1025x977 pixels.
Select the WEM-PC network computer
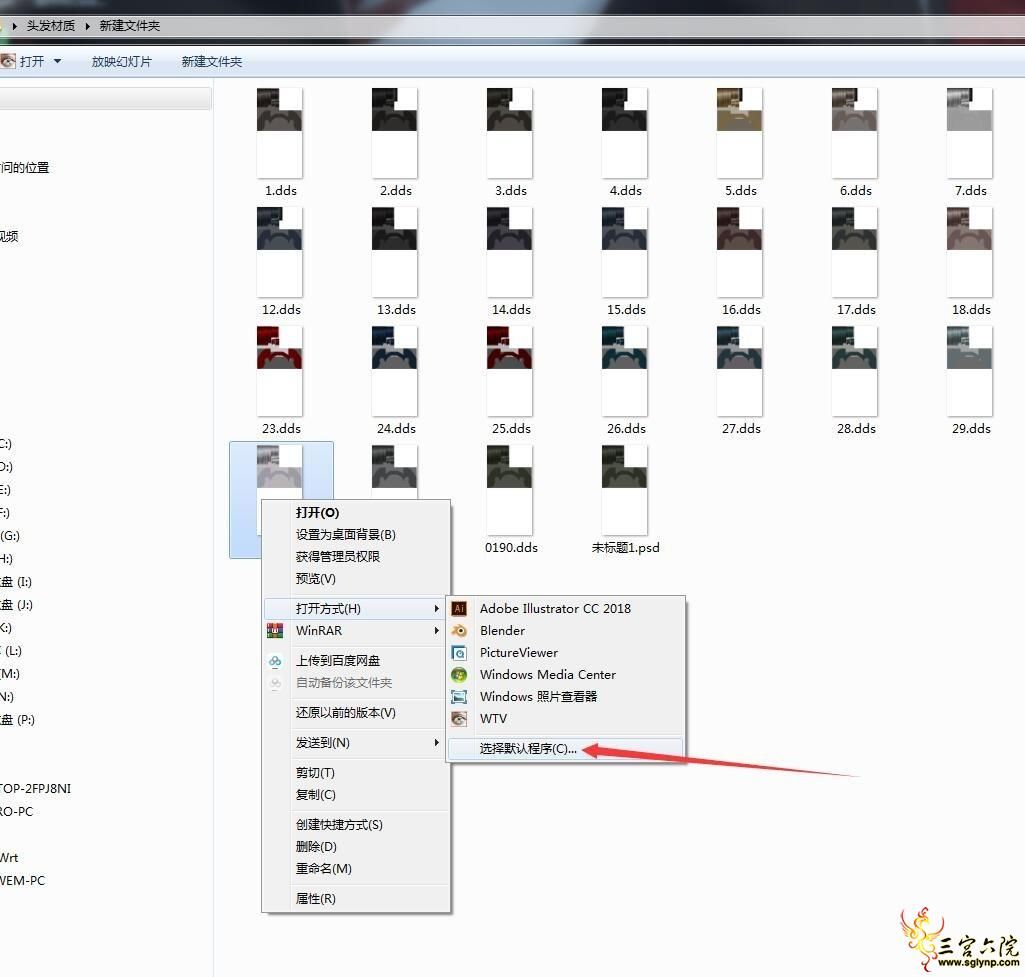point(22,881)
